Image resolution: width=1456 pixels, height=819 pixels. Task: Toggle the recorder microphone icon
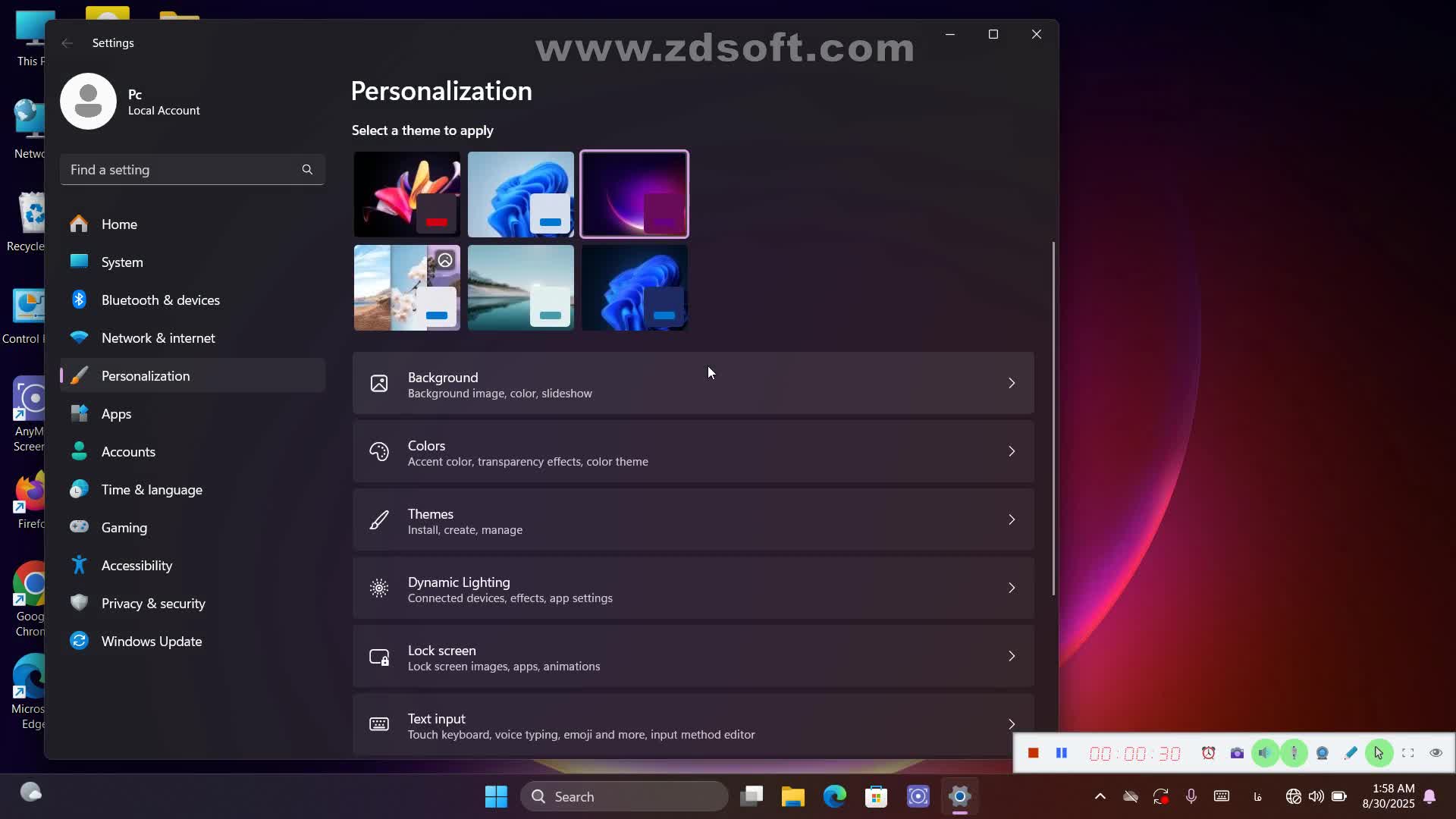click(x=1294, y=753)
